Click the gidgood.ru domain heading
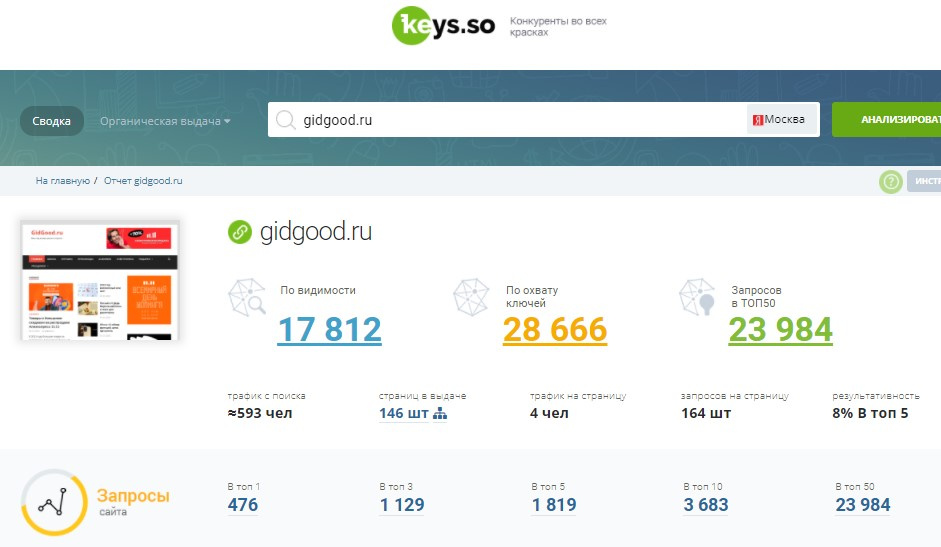 (316, 232)
